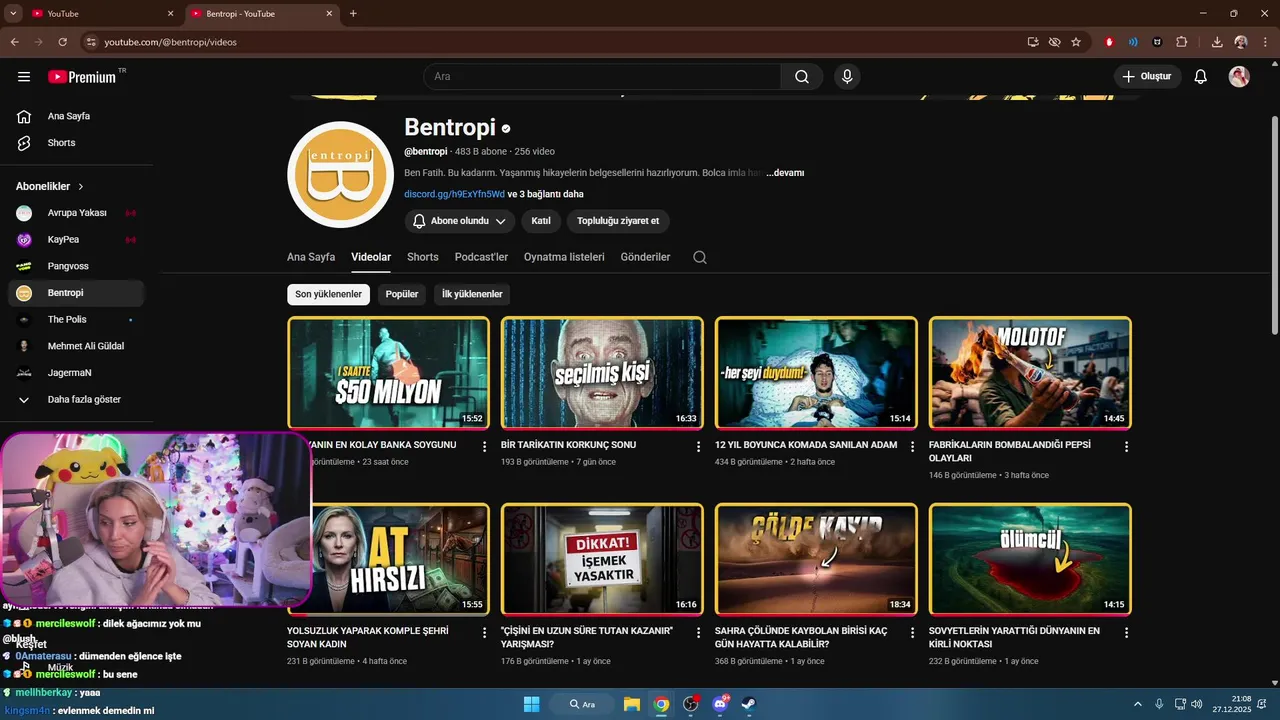The width and height of the screenshot is (1280, 720).
Task: Reload the page in Chrome
Action: (62, 42)
